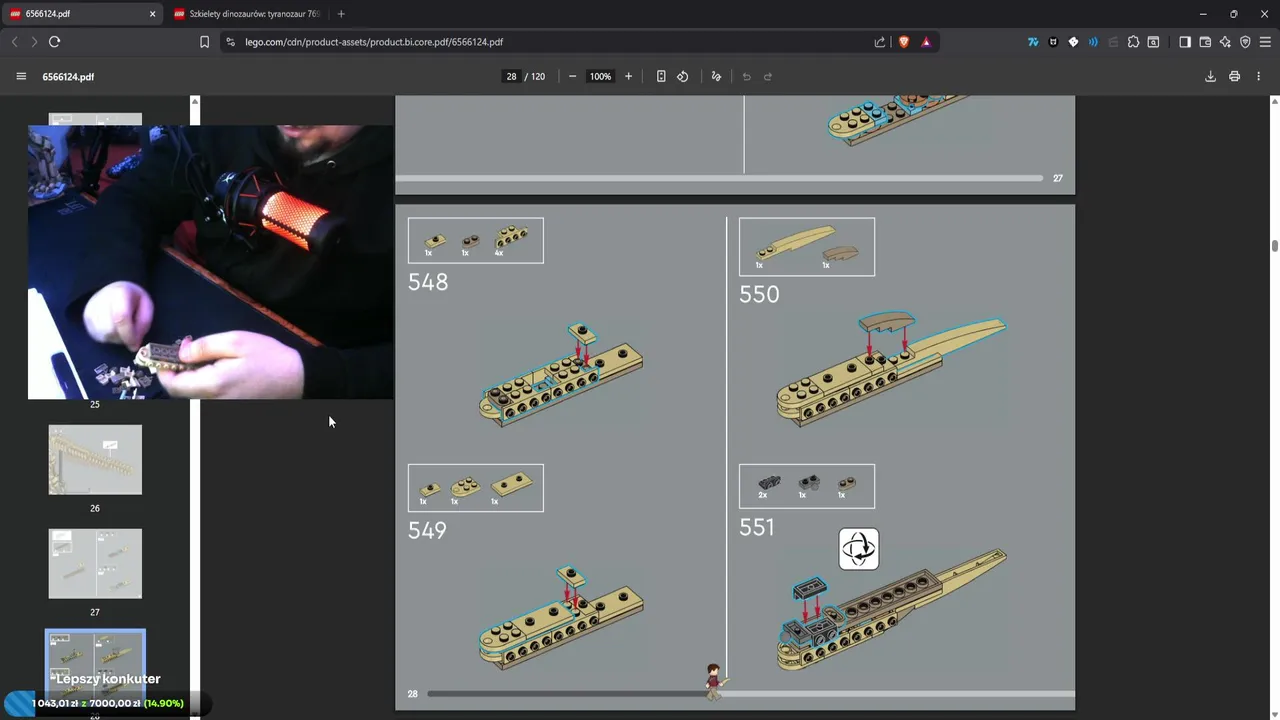Open site information icon in address bar
1280x720 pixels.
click(x=231, y=42)
